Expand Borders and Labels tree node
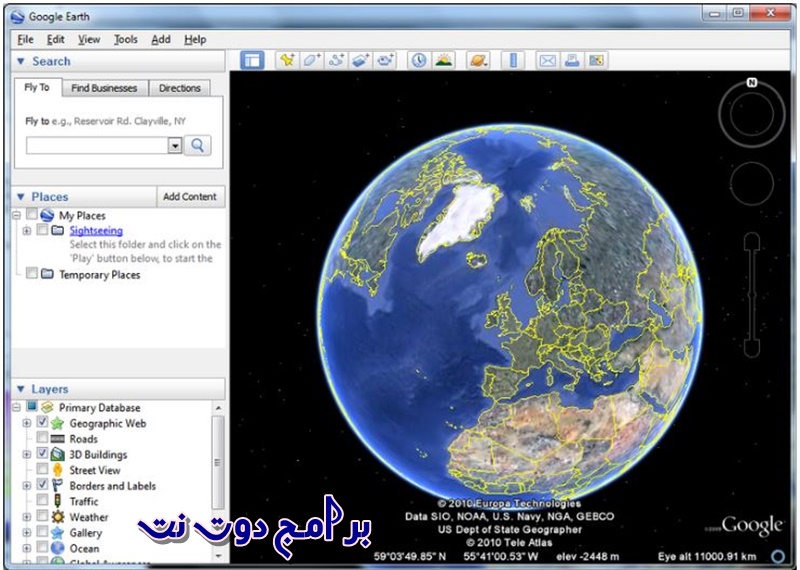Viewport: 800px width, 570px height. point(27,486)
